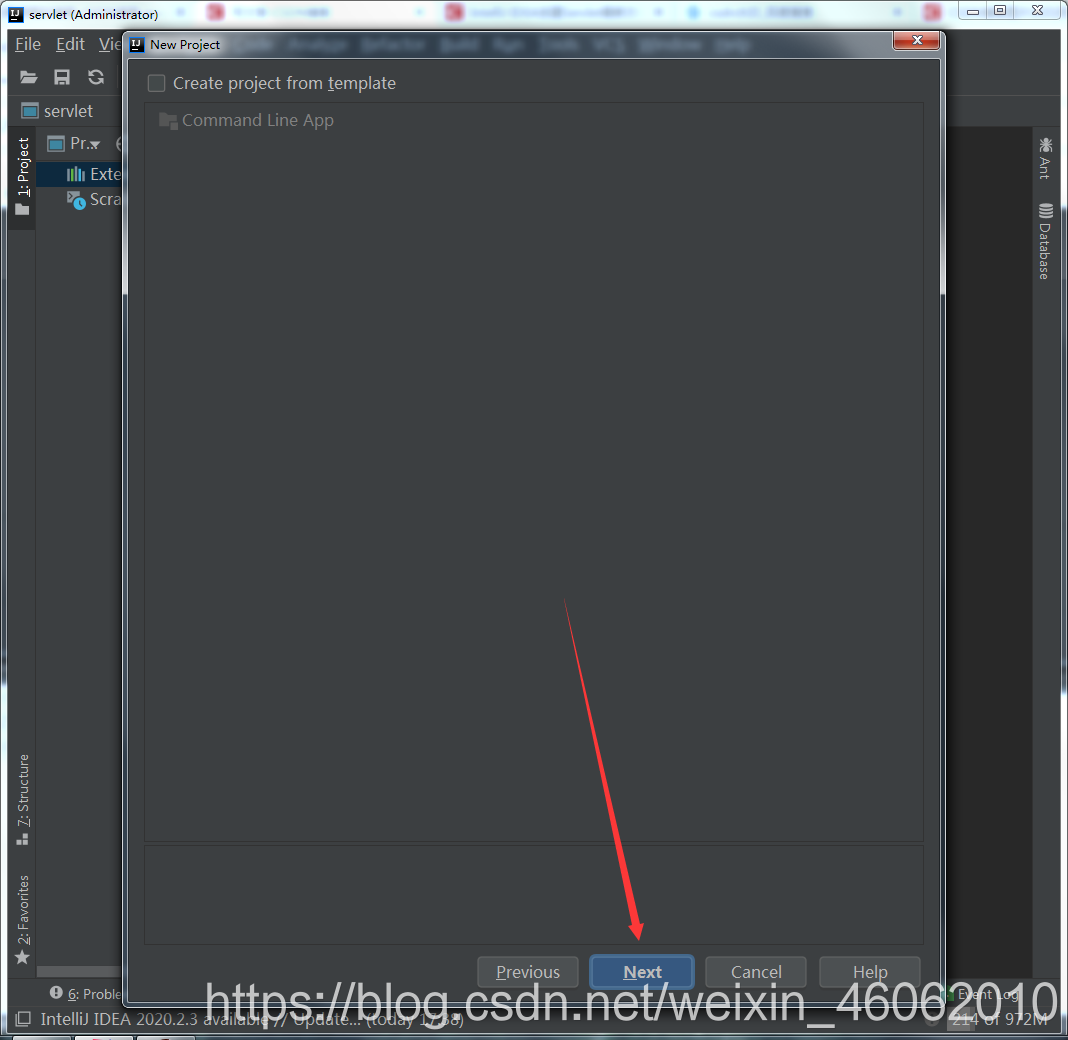The height and width of the screenshot is (1040, 1068).
Task: Click the tool window quick access icon
Action: coord(23,1019)
